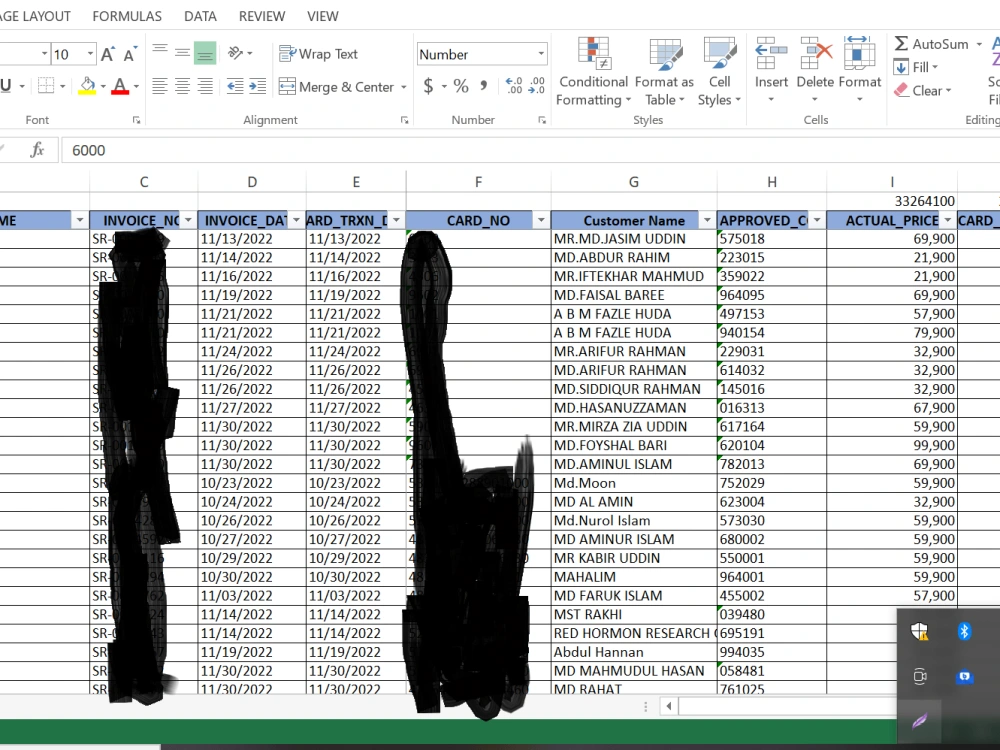Open the Customer Name column filter
This screenshot has width=1000, height=750.
tap(707, 221)
